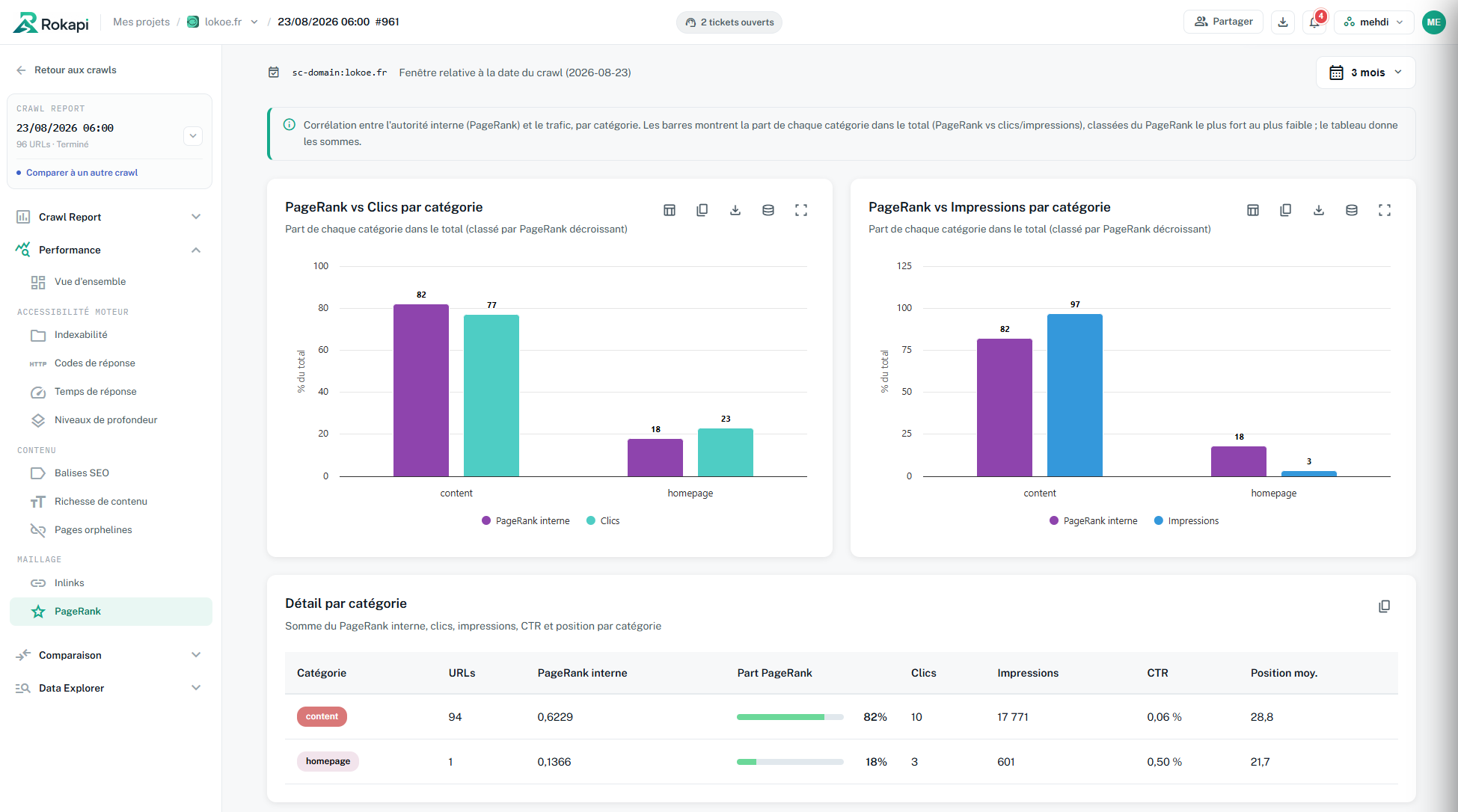Image resolution: width=1458 pixels, height=812 pixels.
Task: Click the Partager button
Action: click(x=1223, y=22)
